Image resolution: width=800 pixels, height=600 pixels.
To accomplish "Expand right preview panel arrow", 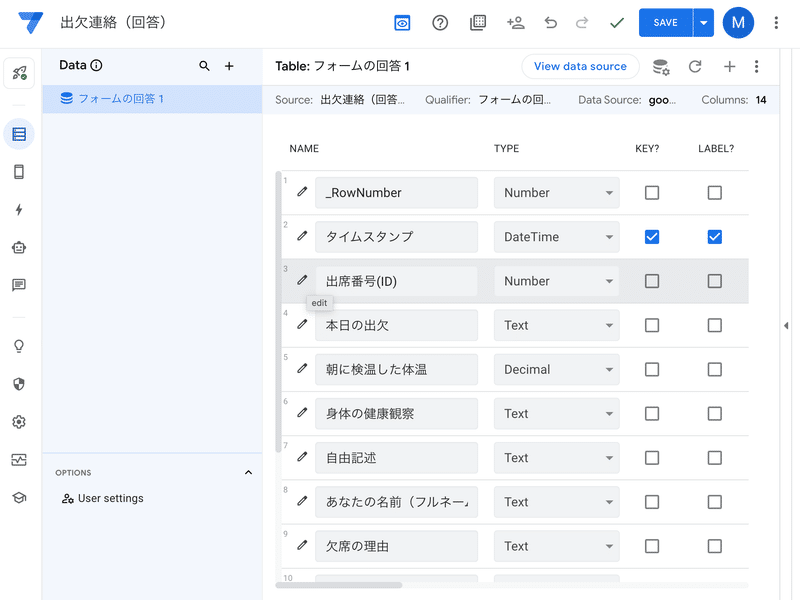I will 786,326.
